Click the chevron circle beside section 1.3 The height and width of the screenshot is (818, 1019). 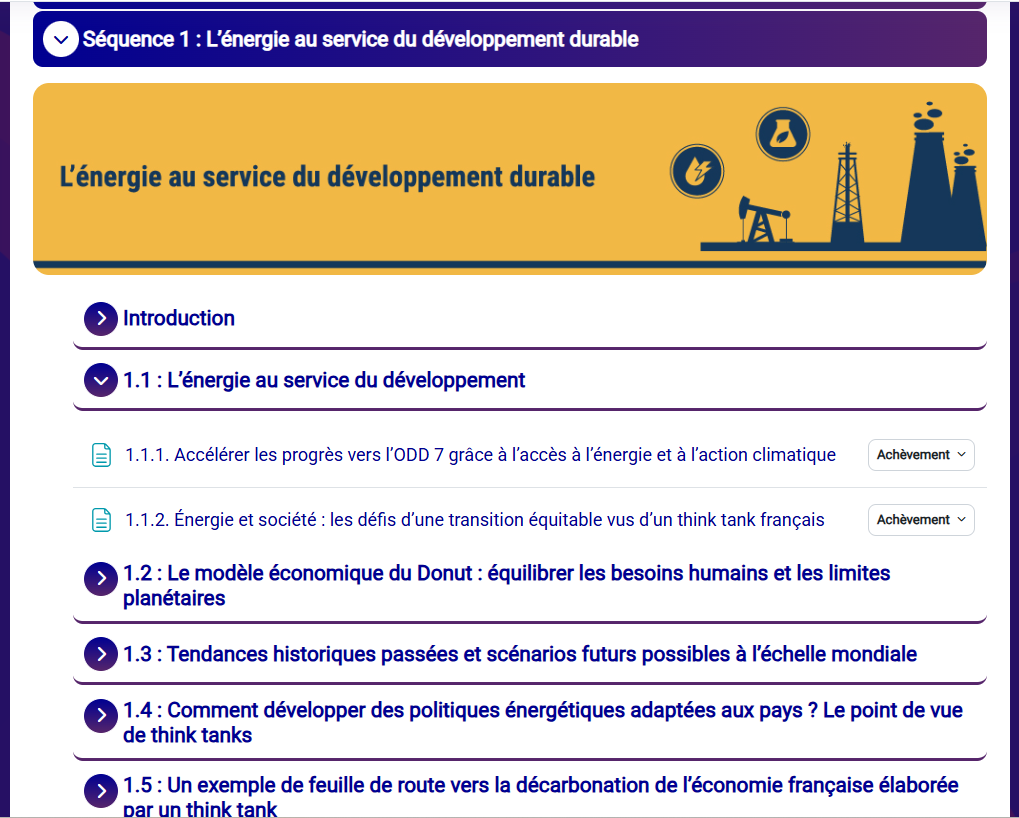click(x=100, y=654)
